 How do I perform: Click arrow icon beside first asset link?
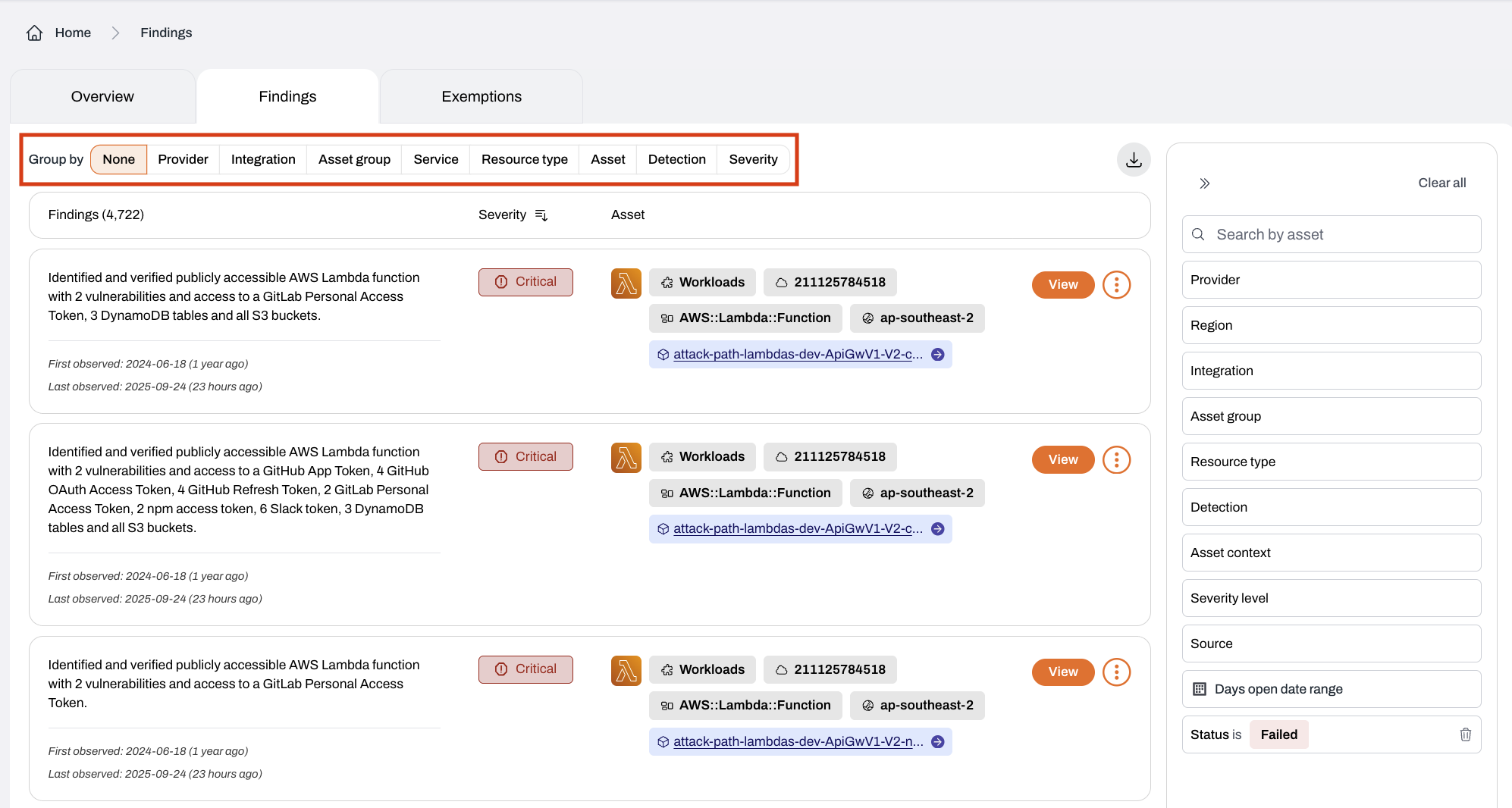point(938,355)
